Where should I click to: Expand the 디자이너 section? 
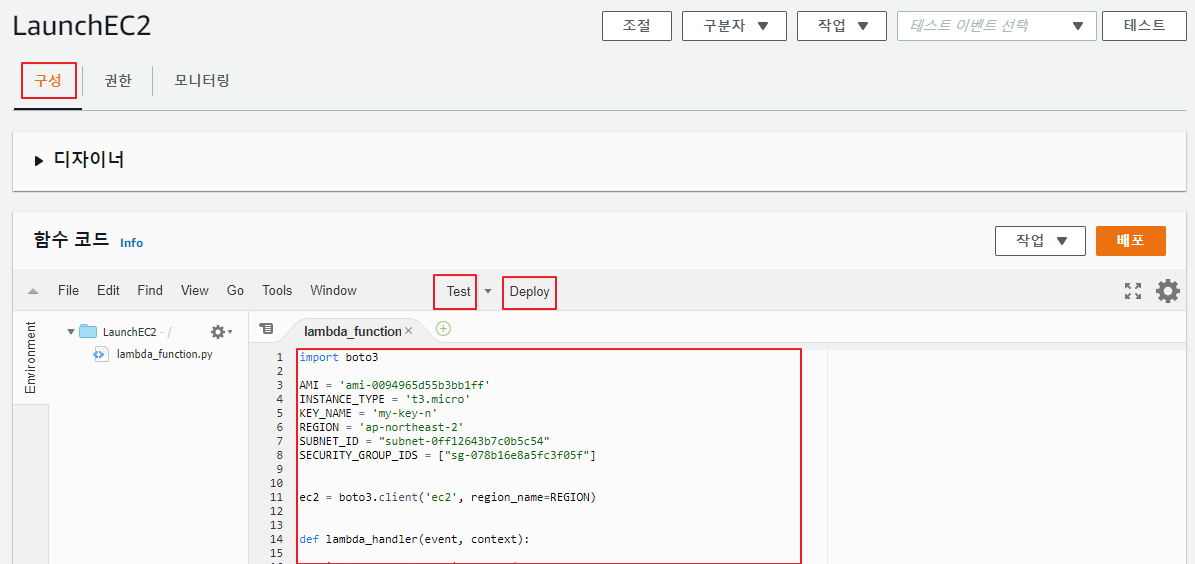39,160
